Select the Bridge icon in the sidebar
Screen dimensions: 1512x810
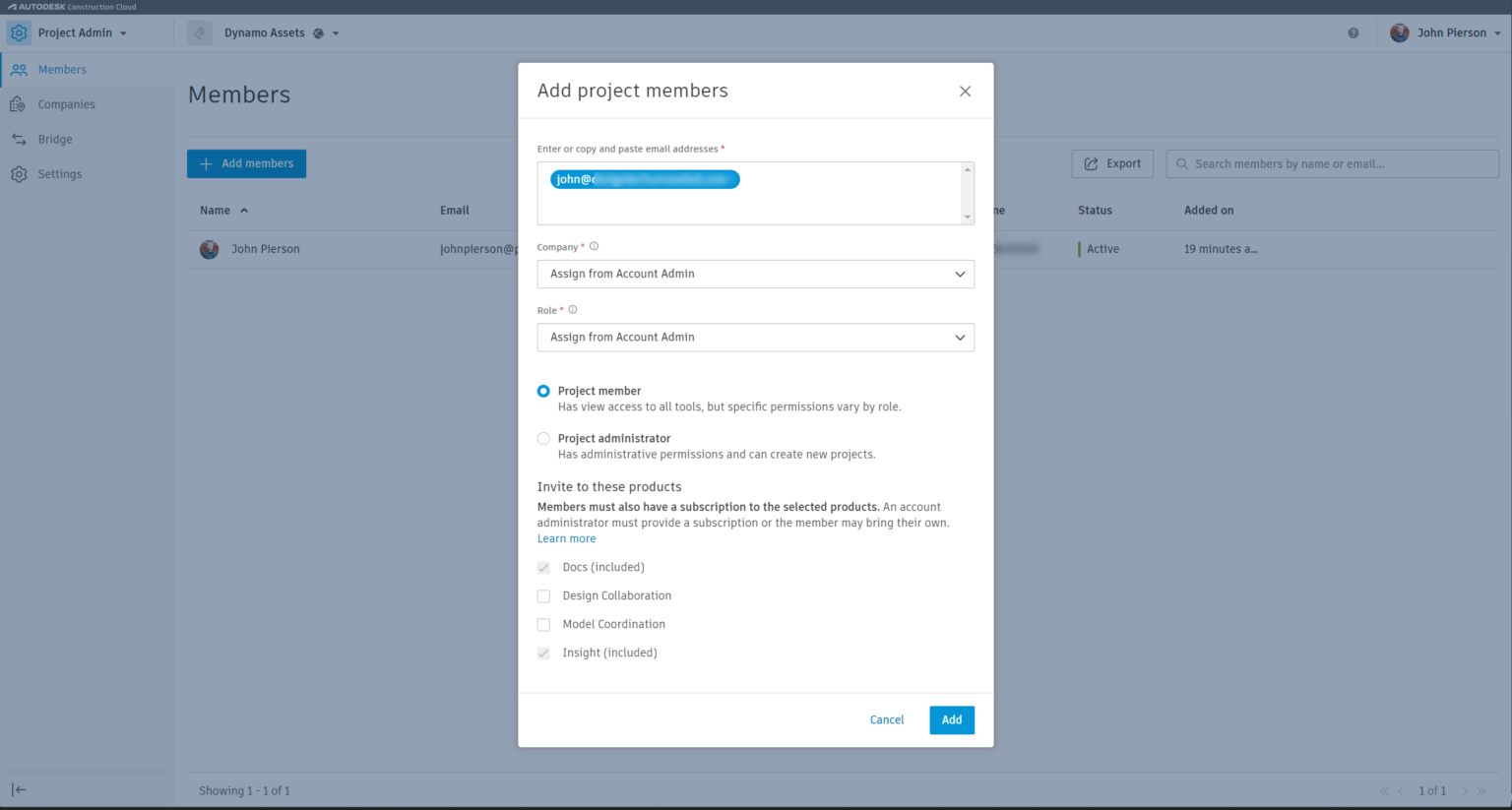18,139
